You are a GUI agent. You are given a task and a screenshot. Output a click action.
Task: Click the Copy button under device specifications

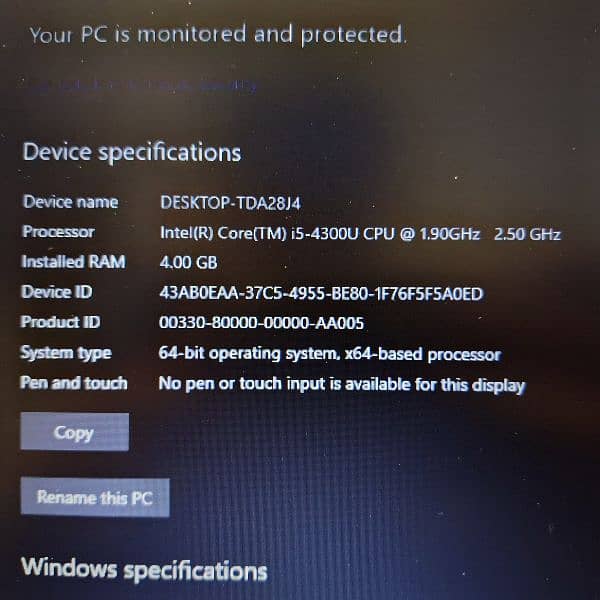(x=75, y=432)
